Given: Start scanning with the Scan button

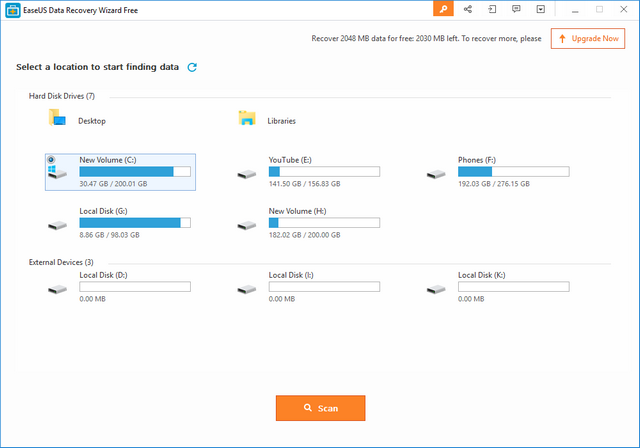Looking at the screenshot, I should tap(320, 408).
